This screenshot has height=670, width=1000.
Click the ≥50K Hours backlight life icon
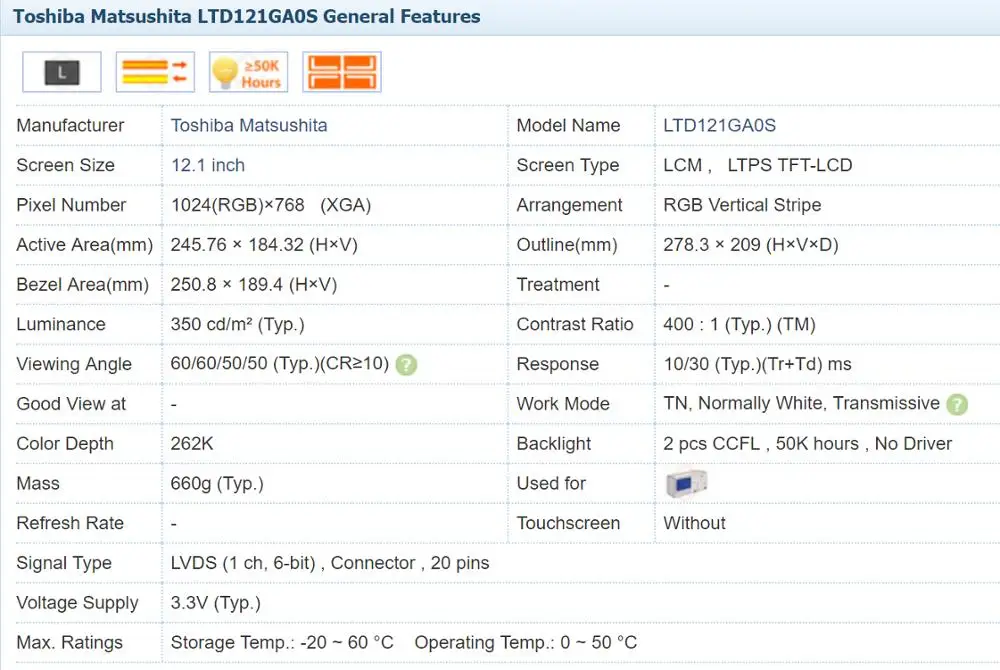(x=249, y=72)
